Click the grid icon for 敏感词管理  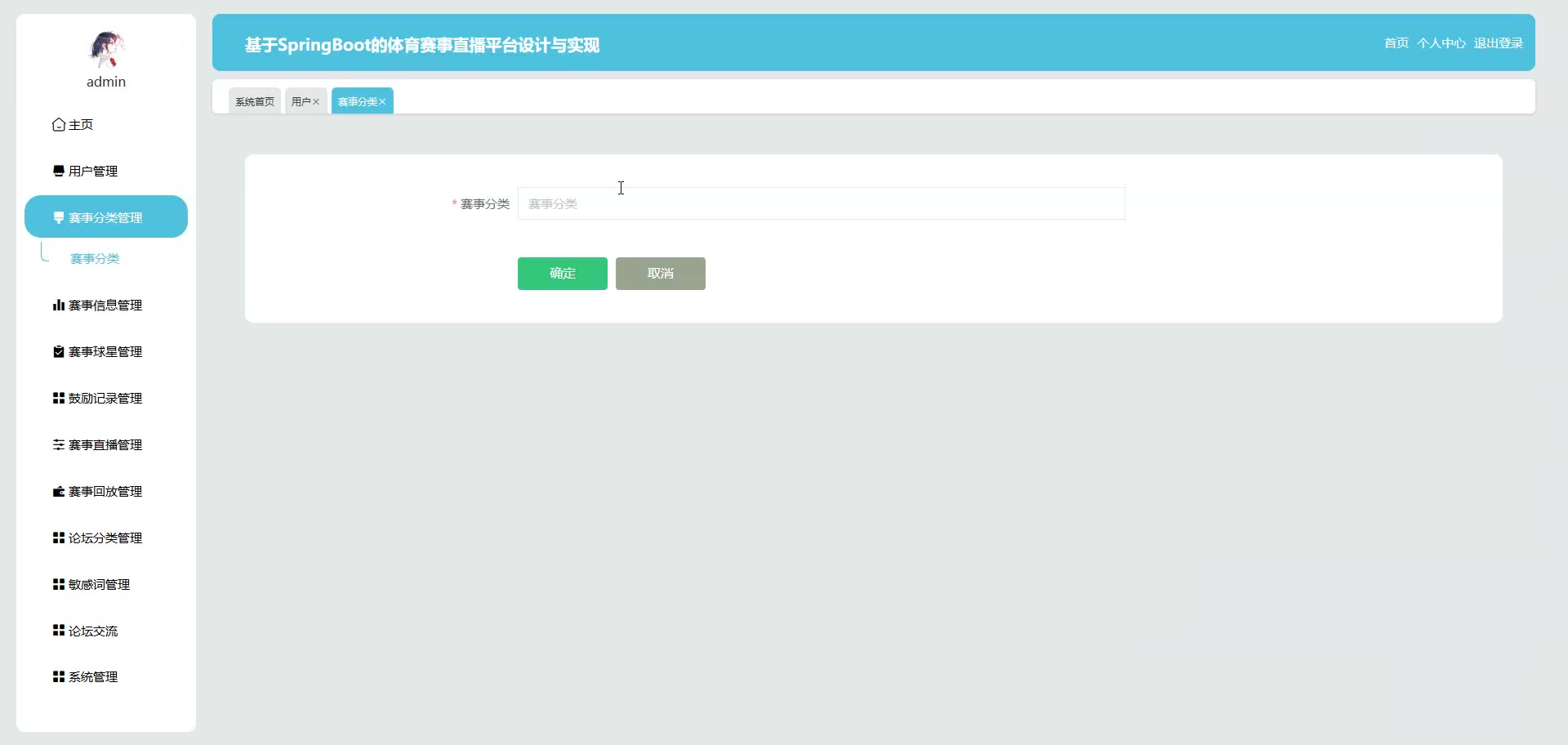pyautogui.click(x=59, y=585)
